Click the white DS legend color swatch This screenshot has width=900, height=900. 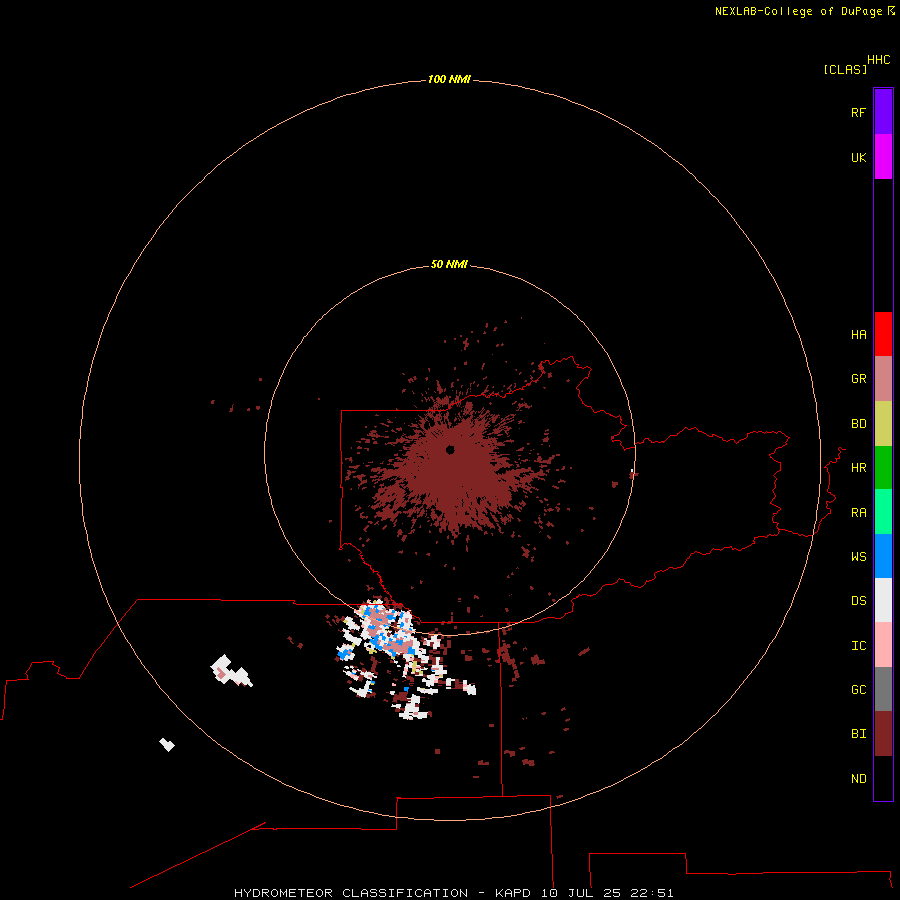pyautogui.click(x=883, y=600)
